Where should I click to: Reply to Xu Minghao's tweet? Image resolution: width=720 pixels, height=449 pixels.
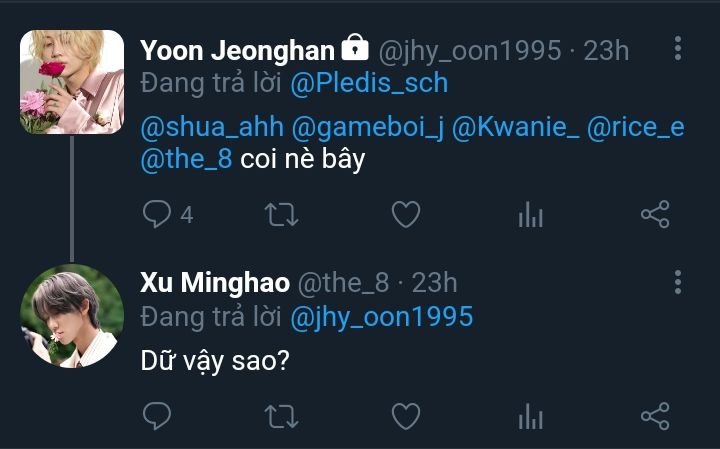157,416
